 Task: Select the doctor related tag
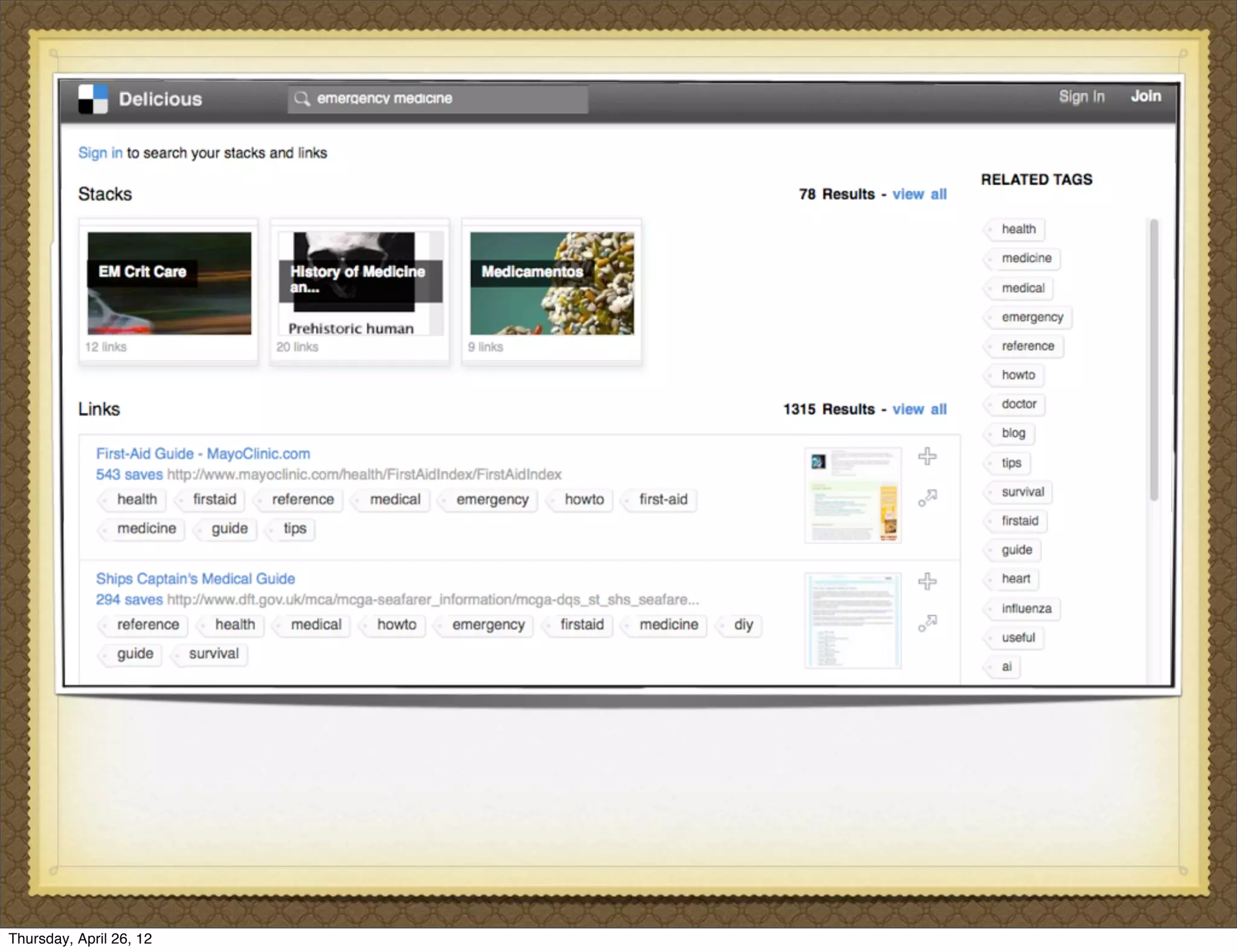pos(1018,404)
